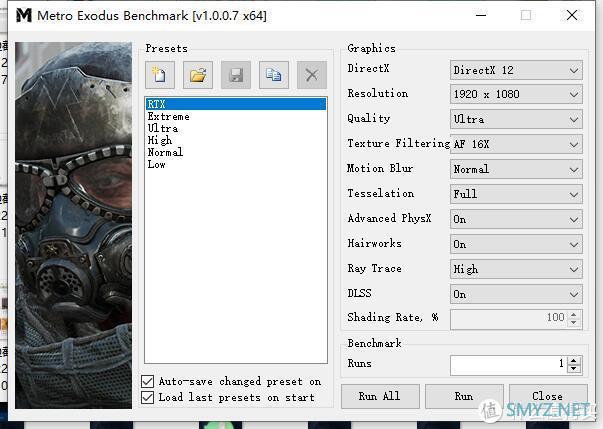The image size is (603, 429).
Task: Open the Motion Blur dropdown
Action: coord(516,170)
